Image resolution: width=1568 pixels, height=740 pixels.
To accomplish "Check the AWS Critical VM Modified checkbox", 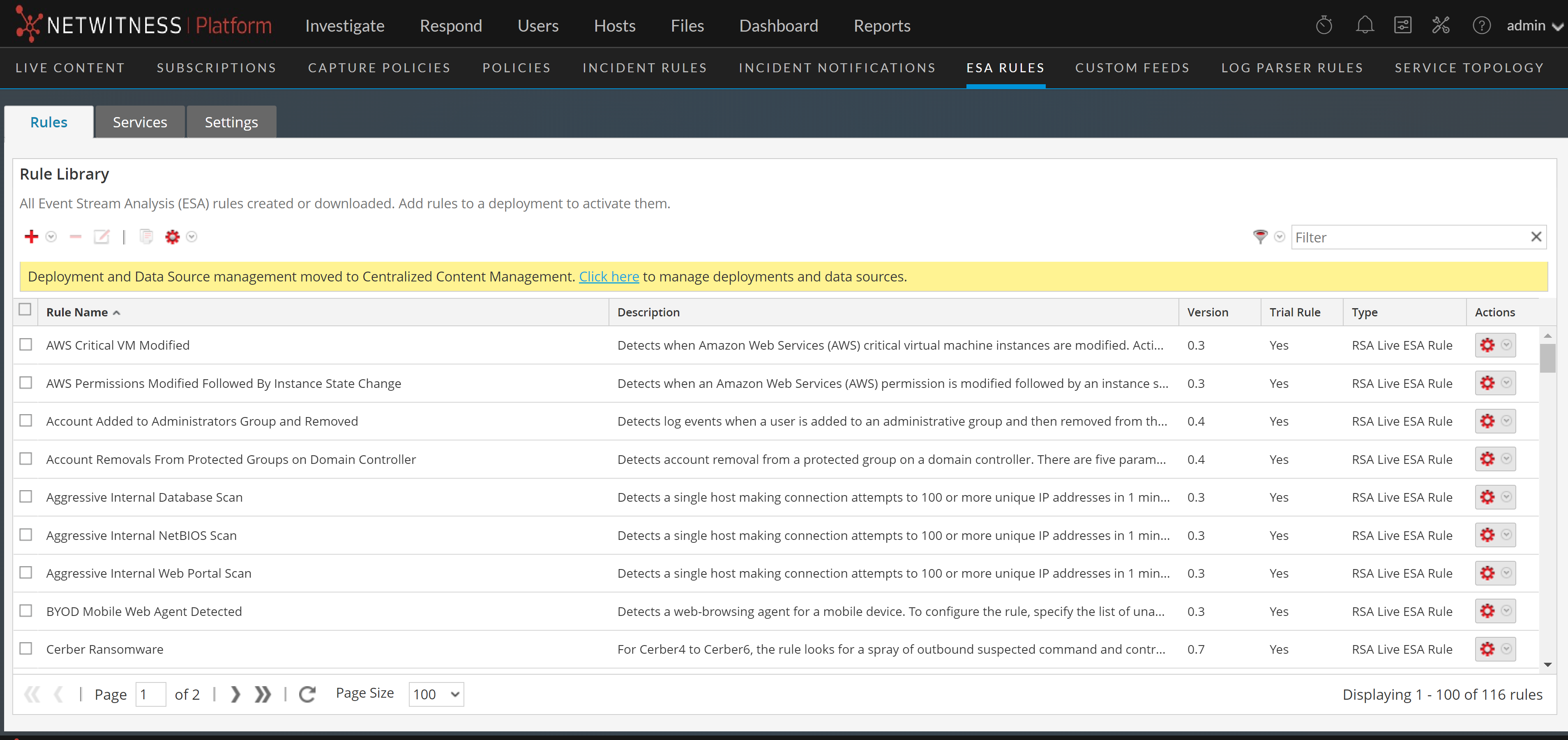I will (25, 344).
